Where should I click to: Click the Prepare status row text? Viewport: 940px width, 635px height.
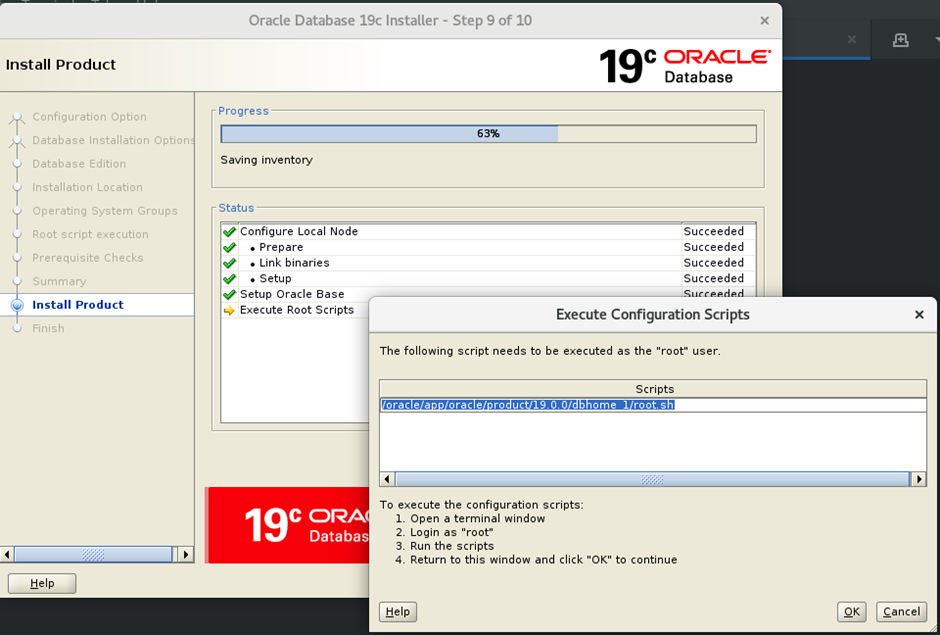click(281, 247)
